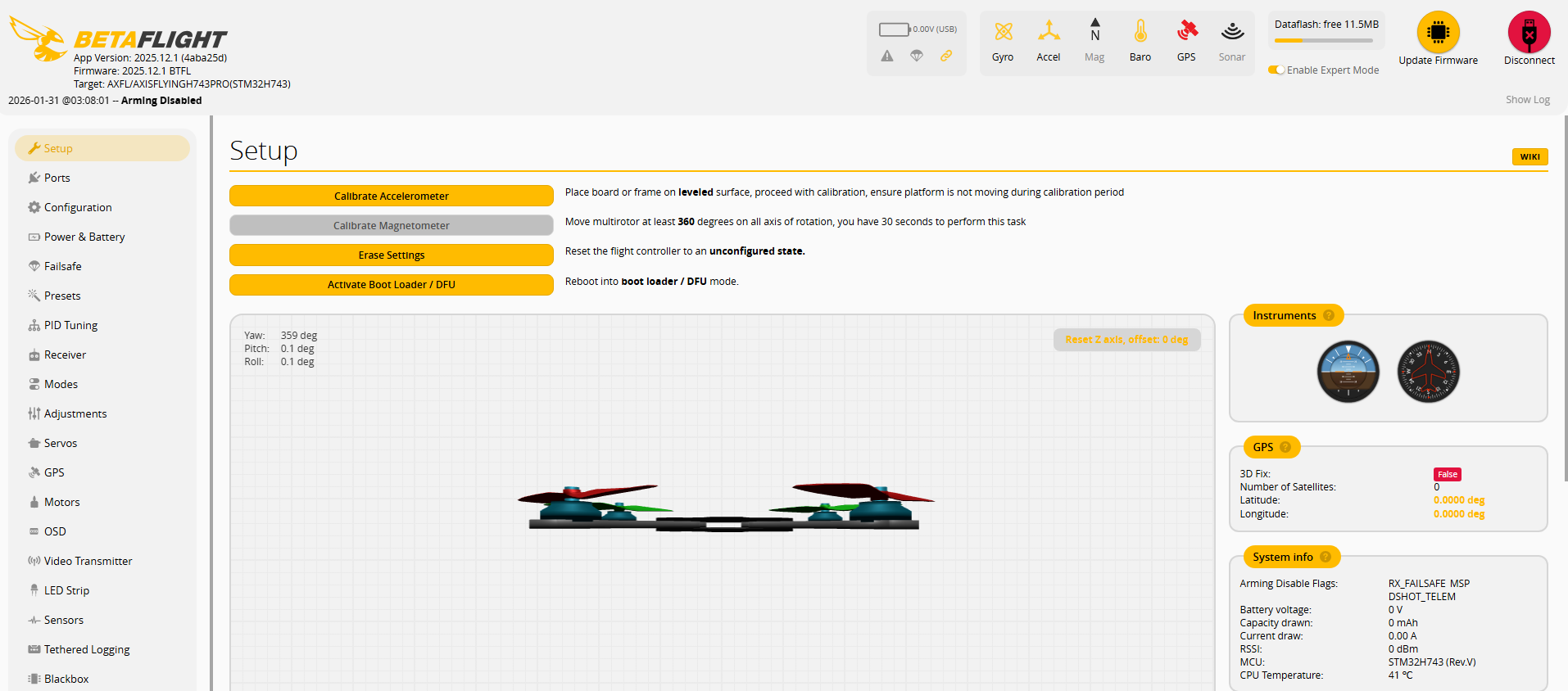Open the Motors tab in sidebar

[x=61, y=502]
